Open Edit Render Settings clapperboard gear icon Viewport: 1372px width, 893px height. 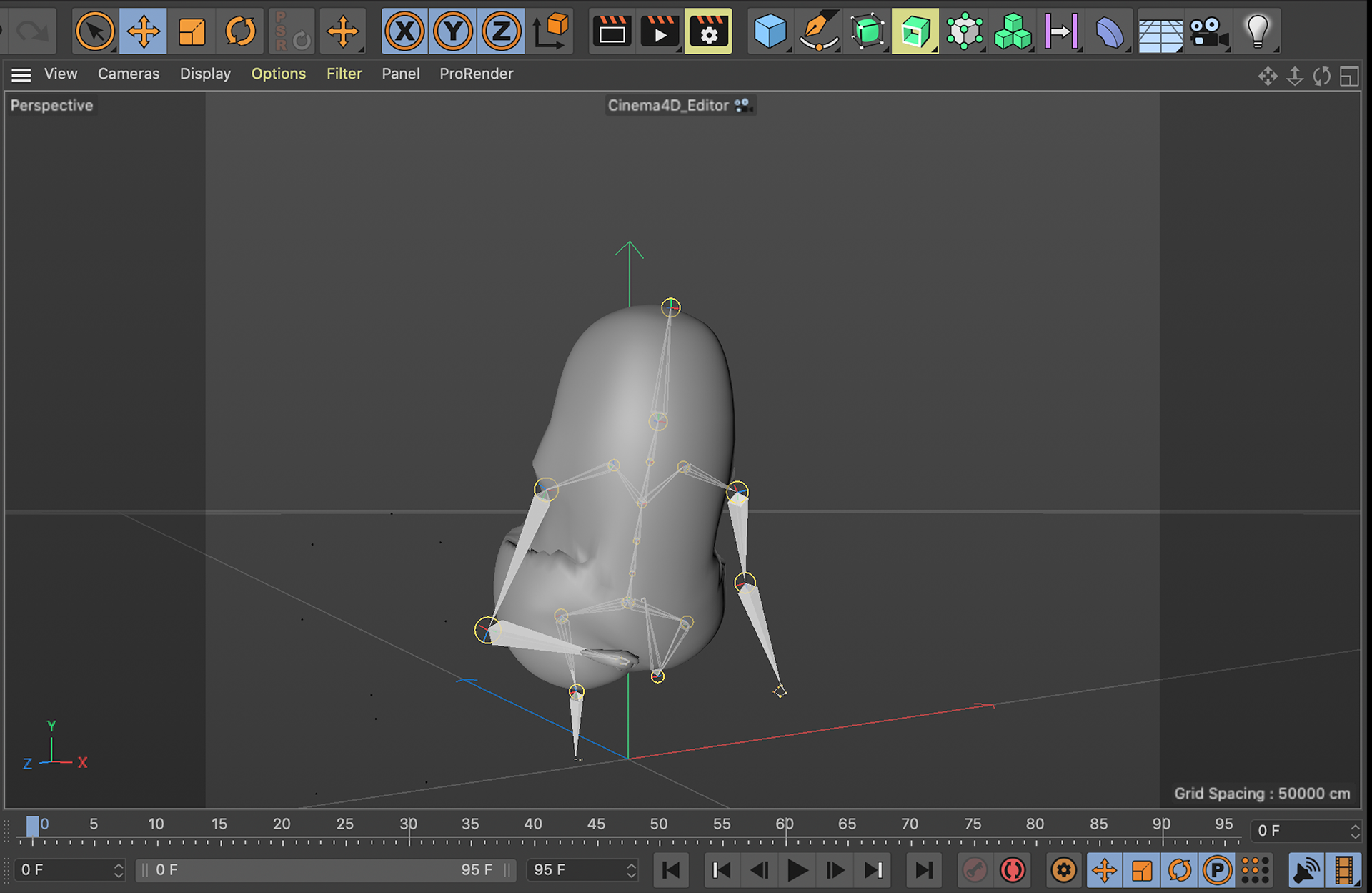(x=707, y=31)
